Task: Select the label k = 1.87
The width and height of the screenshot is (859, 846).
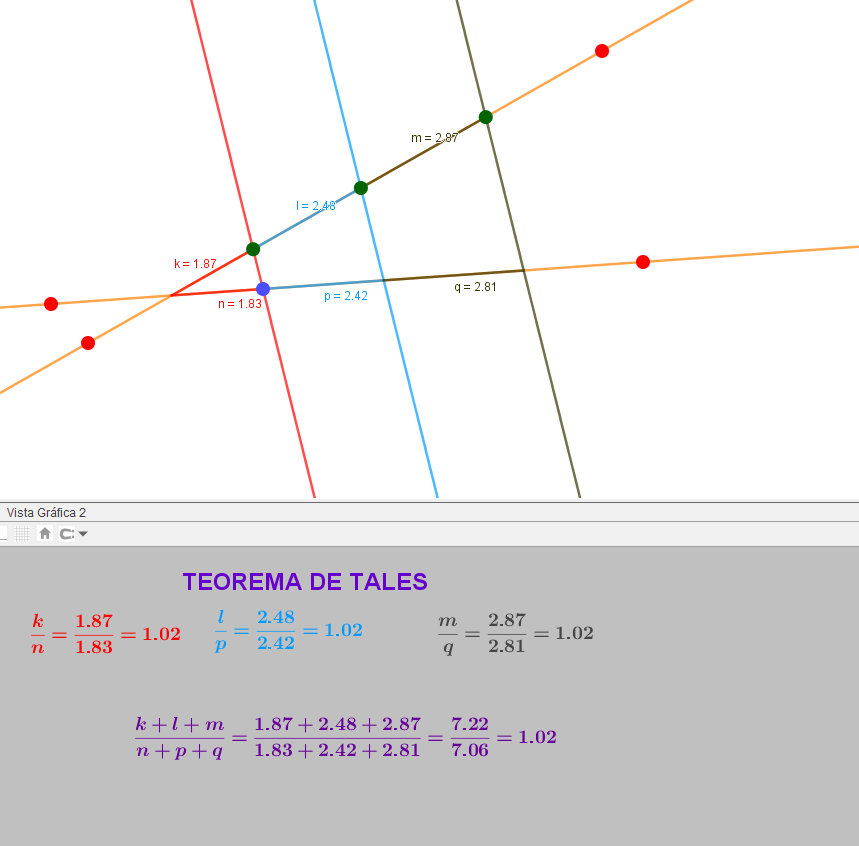Action: click(195, 264)
